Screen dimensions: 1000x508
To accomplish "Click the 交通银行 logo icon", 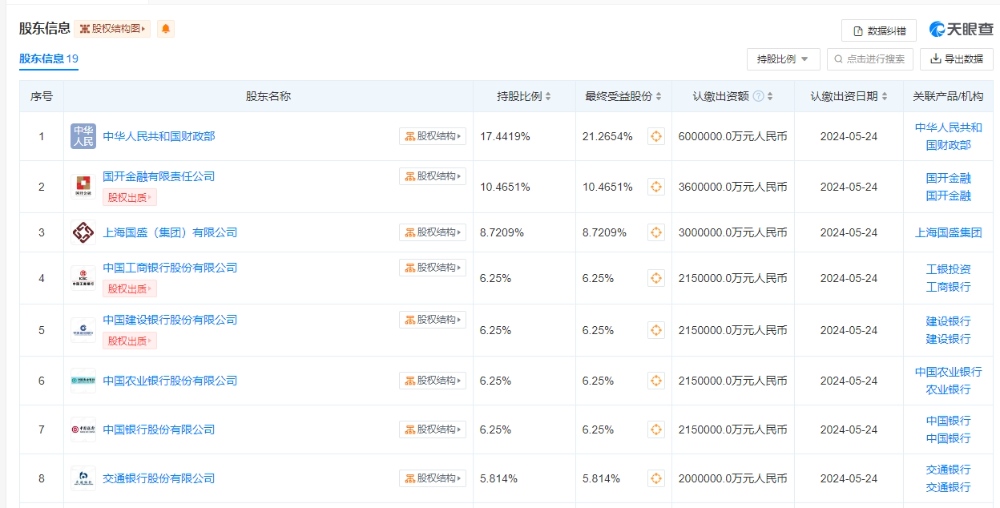I will click(x=83, y=479).
